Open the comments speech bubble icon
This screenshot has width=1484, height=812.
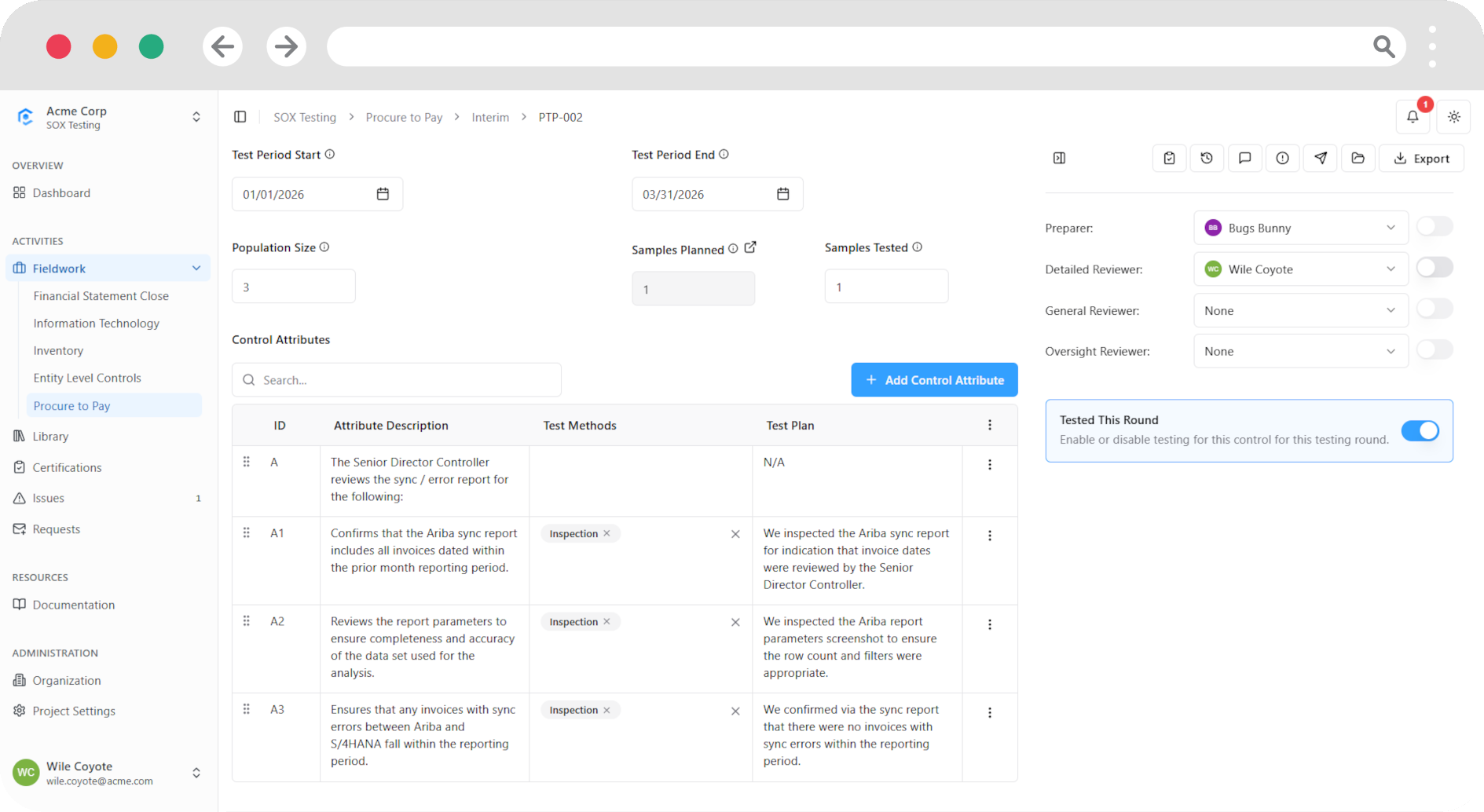click(1244, 158)
